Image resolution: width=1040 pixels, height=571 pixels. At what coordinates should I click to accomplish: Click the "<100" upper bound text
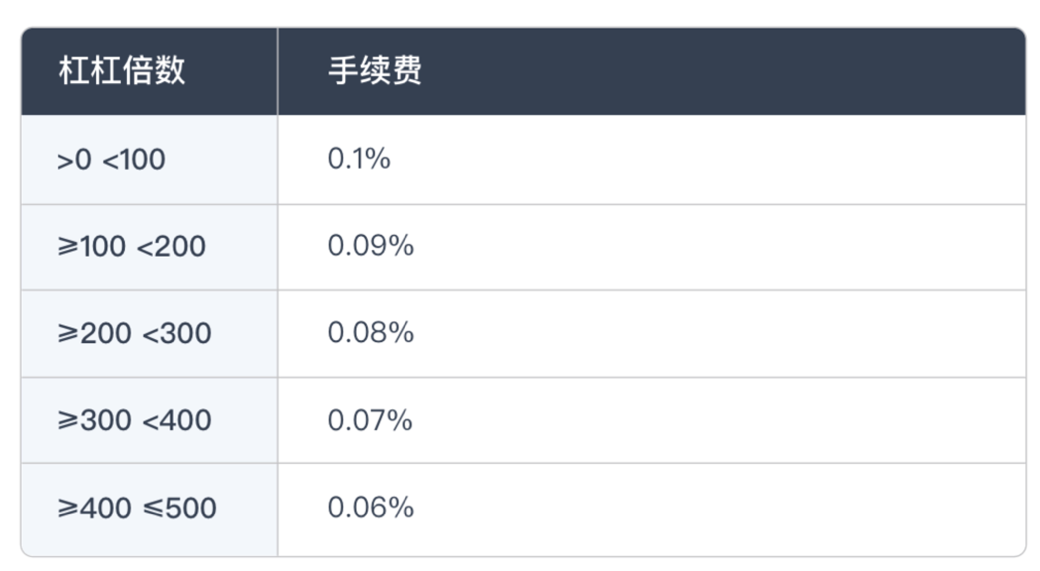(x=134, y=160)
